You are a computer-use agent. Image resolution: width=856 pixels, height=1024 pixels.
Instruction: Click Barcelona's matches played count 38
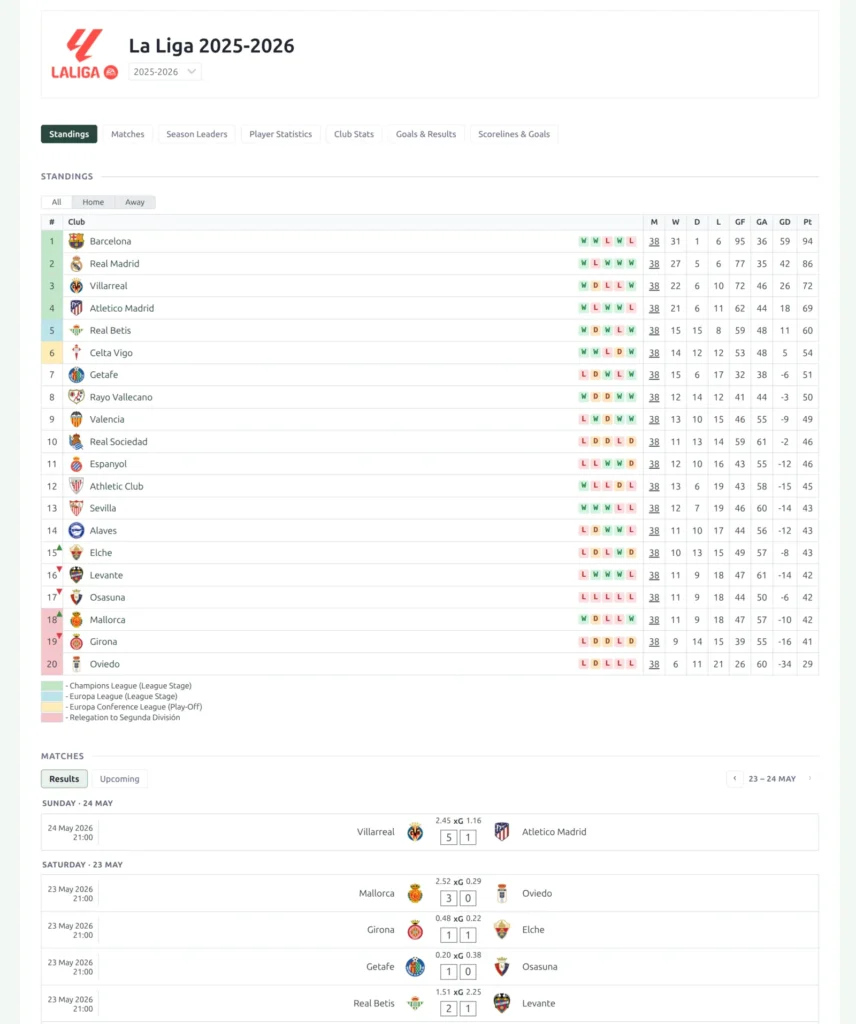tap(654, 242)
